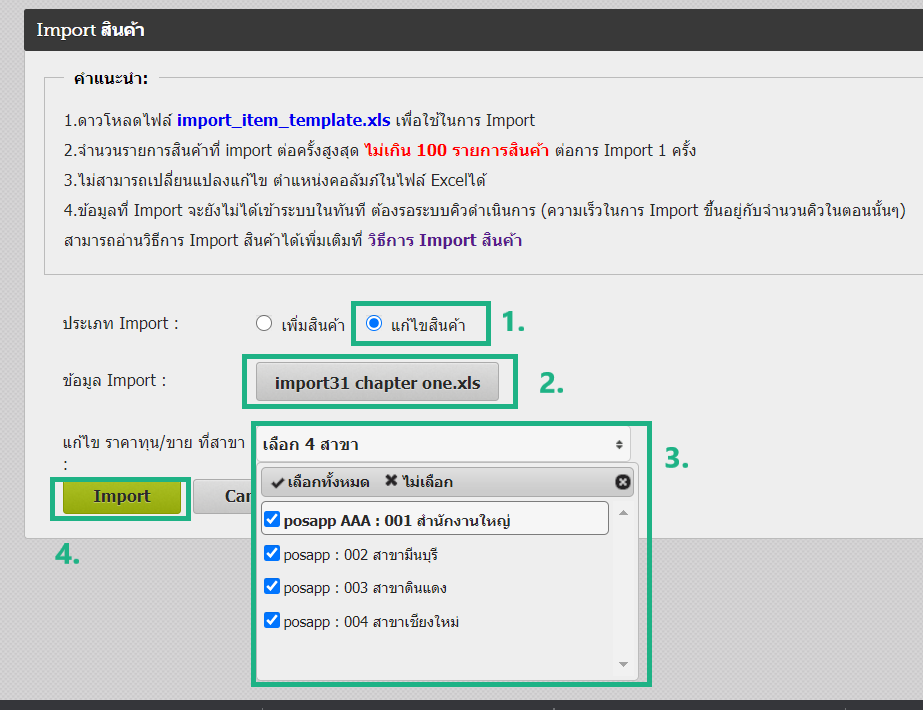Click the green Import button
Viewport: 923px width, 710px height.
[x=122, y=496]
